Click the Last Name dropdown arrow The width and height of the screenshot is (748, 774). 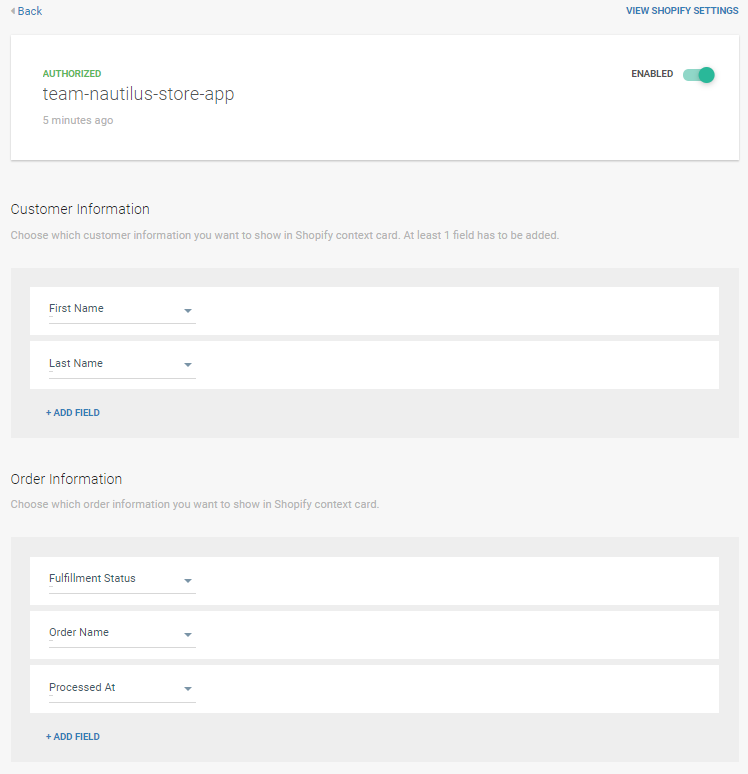point(188,365)
